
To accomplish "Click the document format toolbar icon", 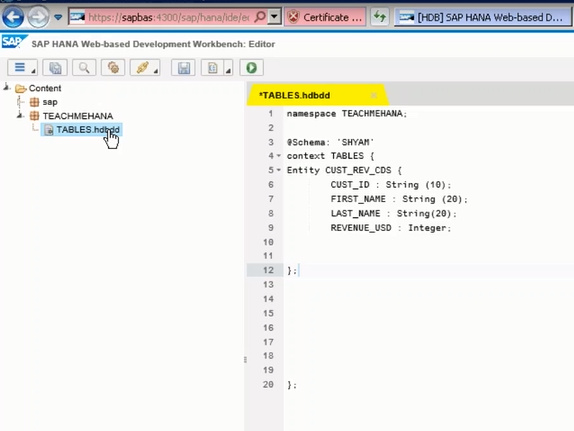I will tap(212, 68).
